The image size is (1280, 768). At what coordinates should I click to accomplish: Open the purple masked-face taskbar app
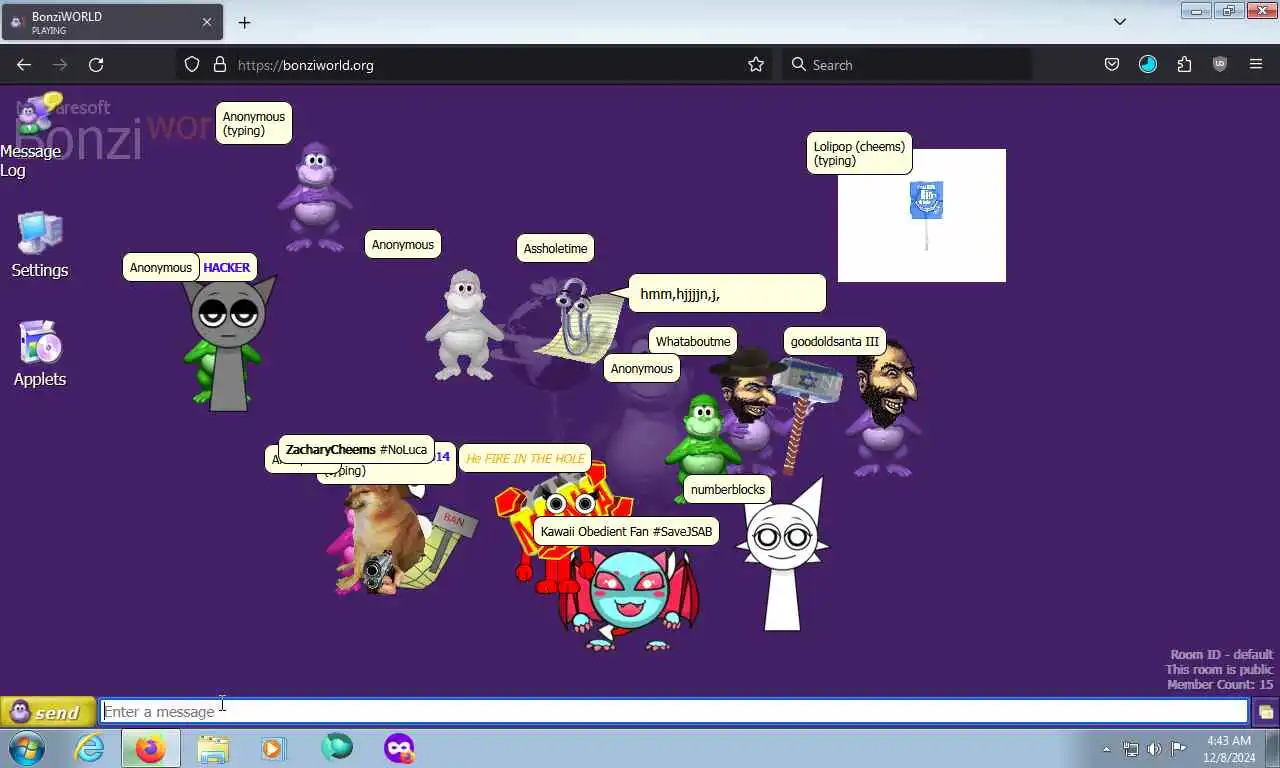tap(399, 748)
